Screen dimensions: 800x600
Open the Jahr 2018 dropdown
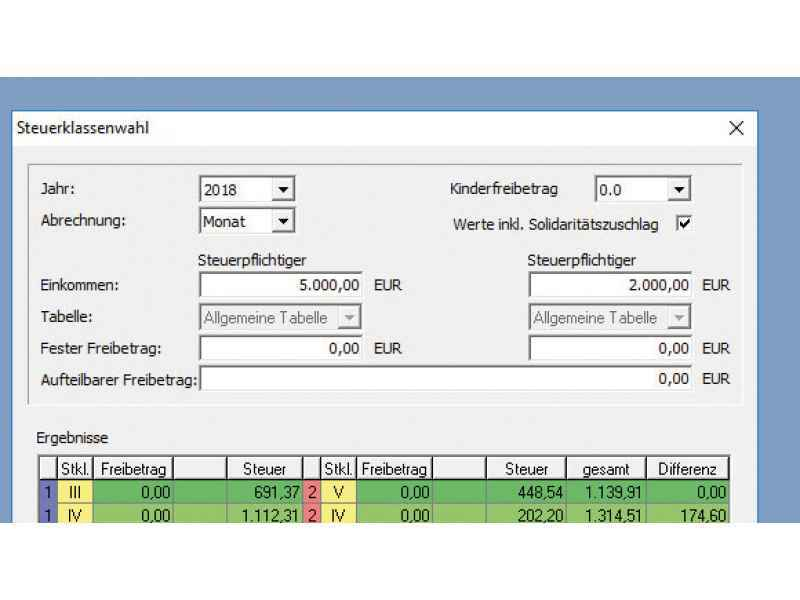point(283,189)
